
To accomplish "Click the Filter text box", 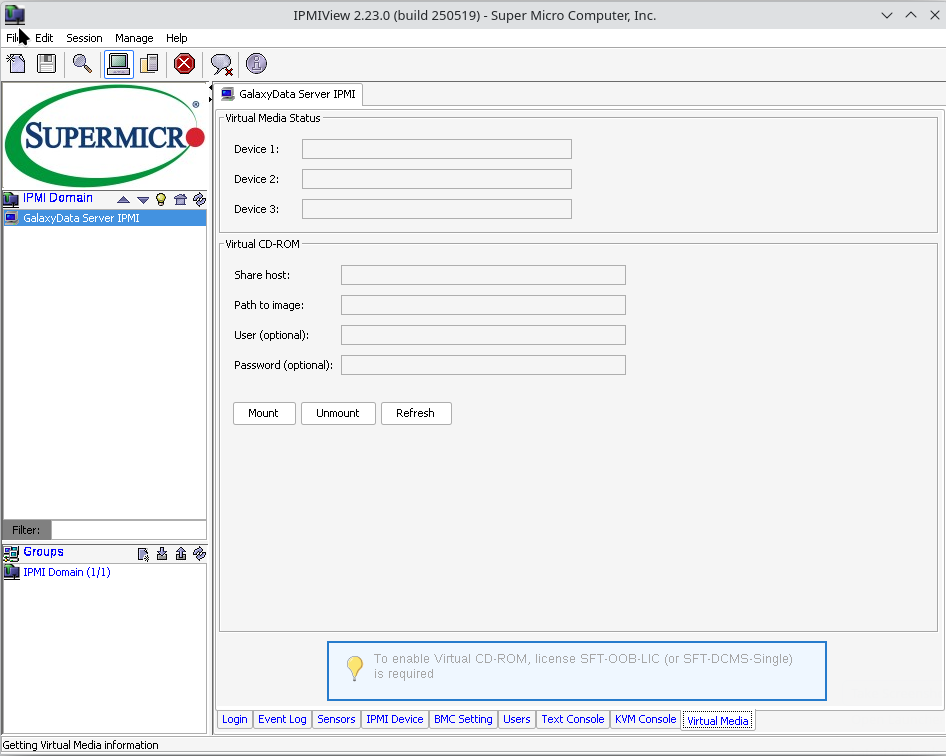I will coord(129,530).
